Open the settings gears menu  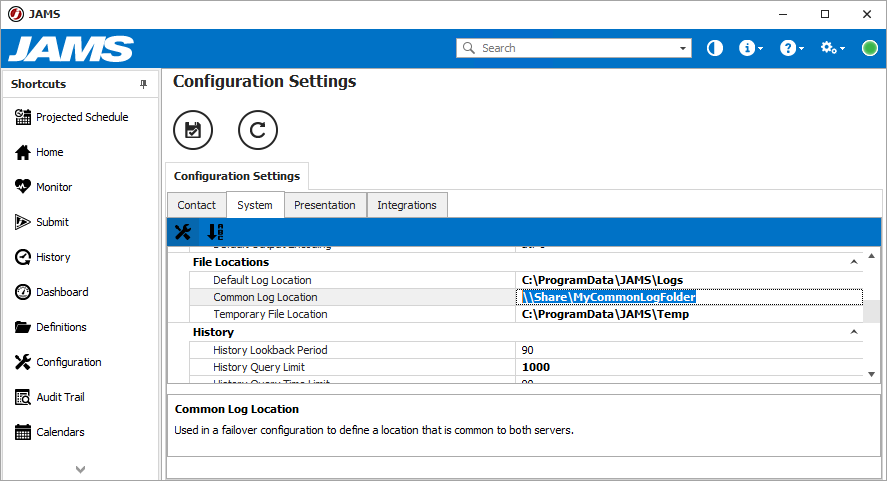pos(833,48)
